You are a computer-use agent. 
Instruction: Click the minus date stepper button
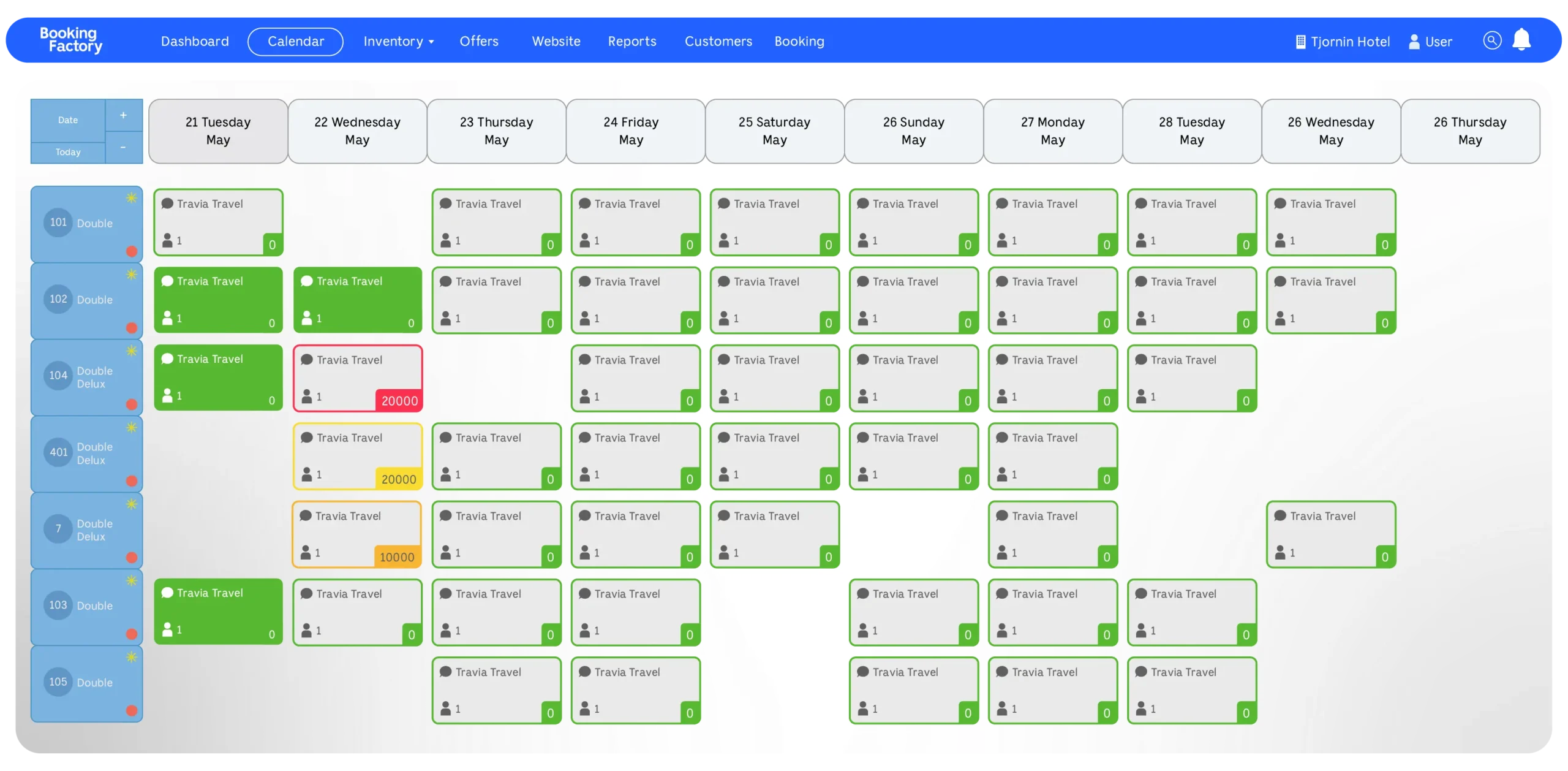coord(123,147)
